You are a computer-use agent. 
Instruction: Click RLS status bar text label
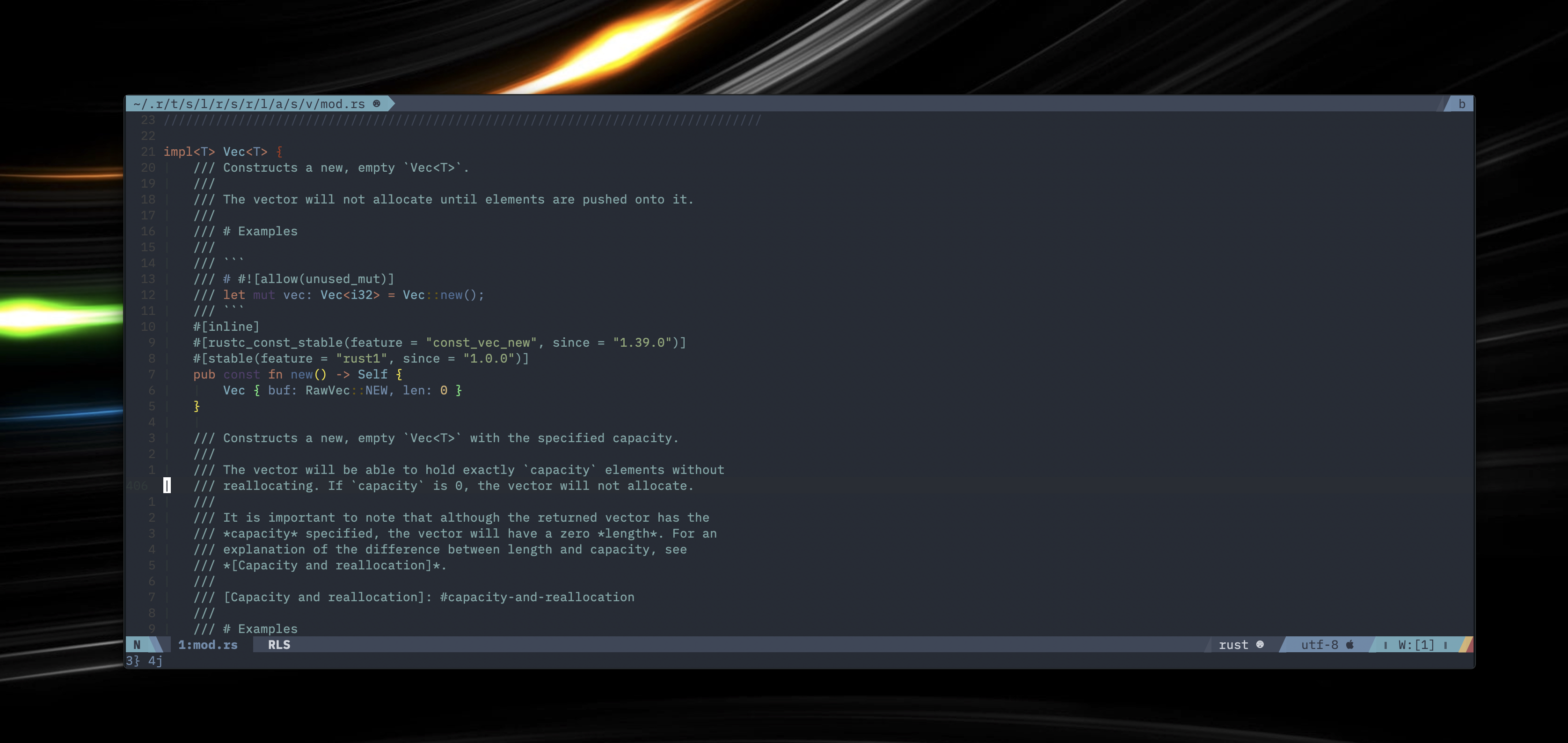tap(278, 644)
